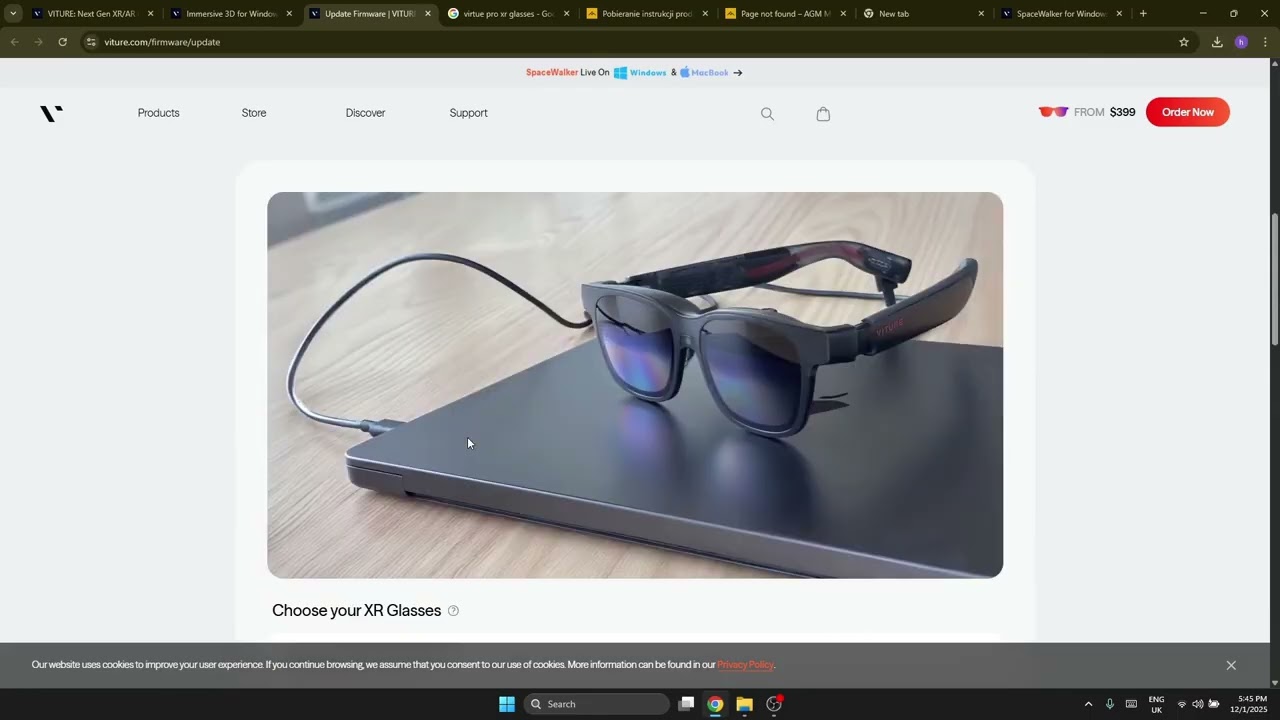Open the Support menu
Image resolution: width=1280 pixels, height=720 pixels.
point(469,113)
